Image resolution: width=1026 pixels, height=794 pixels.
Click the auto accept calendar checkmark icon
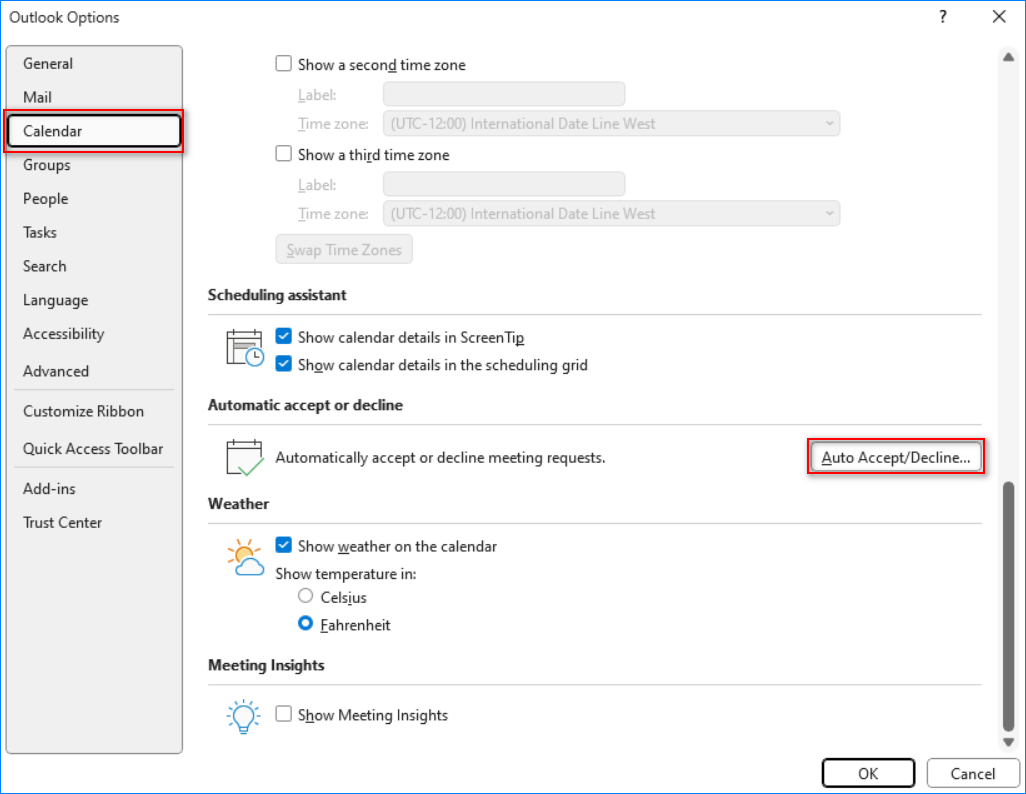[x=245, y=457]
